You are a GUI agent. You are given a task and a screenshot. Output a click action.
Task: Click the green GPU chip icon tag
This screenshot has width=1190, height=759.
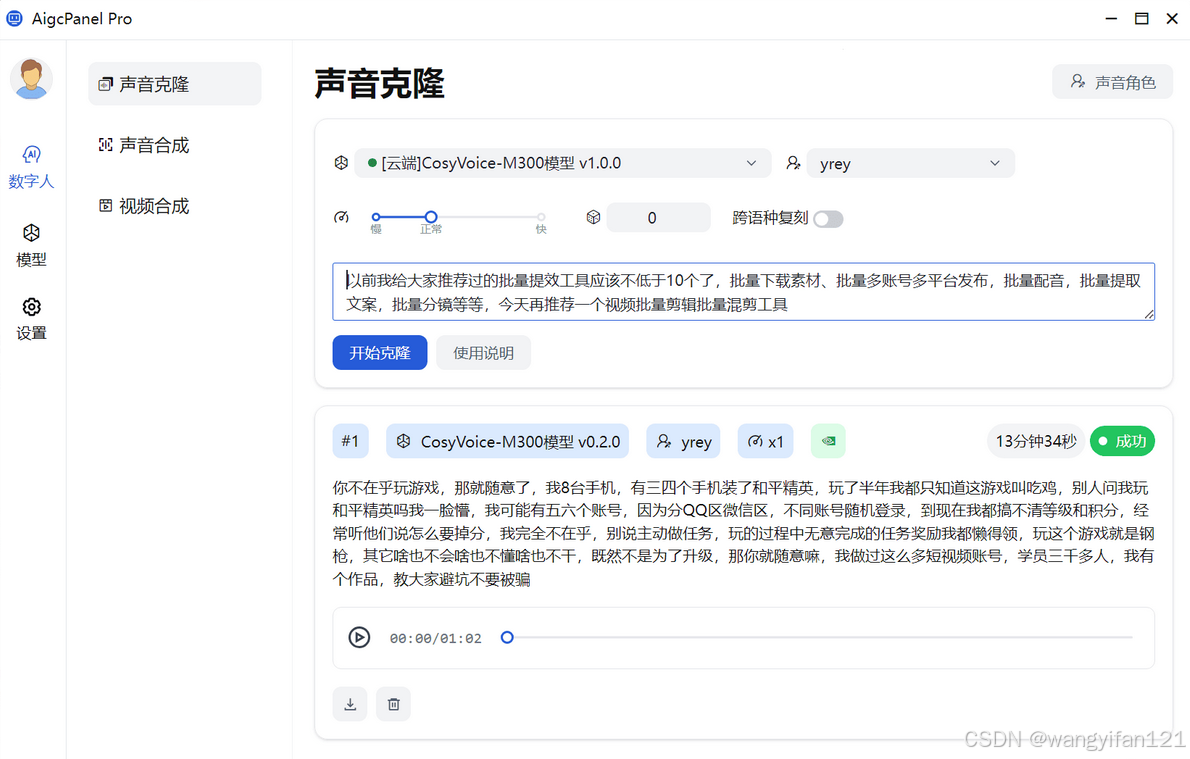point(828,441)
